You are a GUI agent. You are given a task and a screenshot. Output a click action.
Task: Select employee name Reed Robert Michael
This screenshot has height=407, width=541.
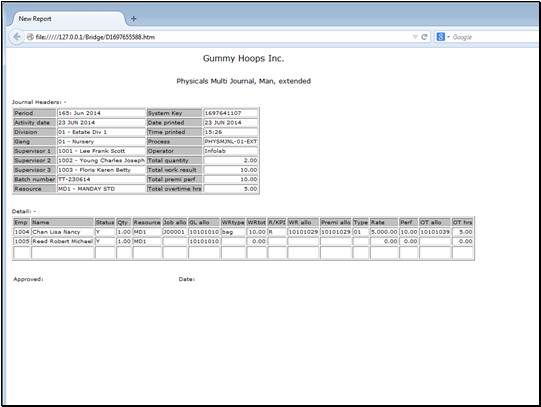point(62,241)
